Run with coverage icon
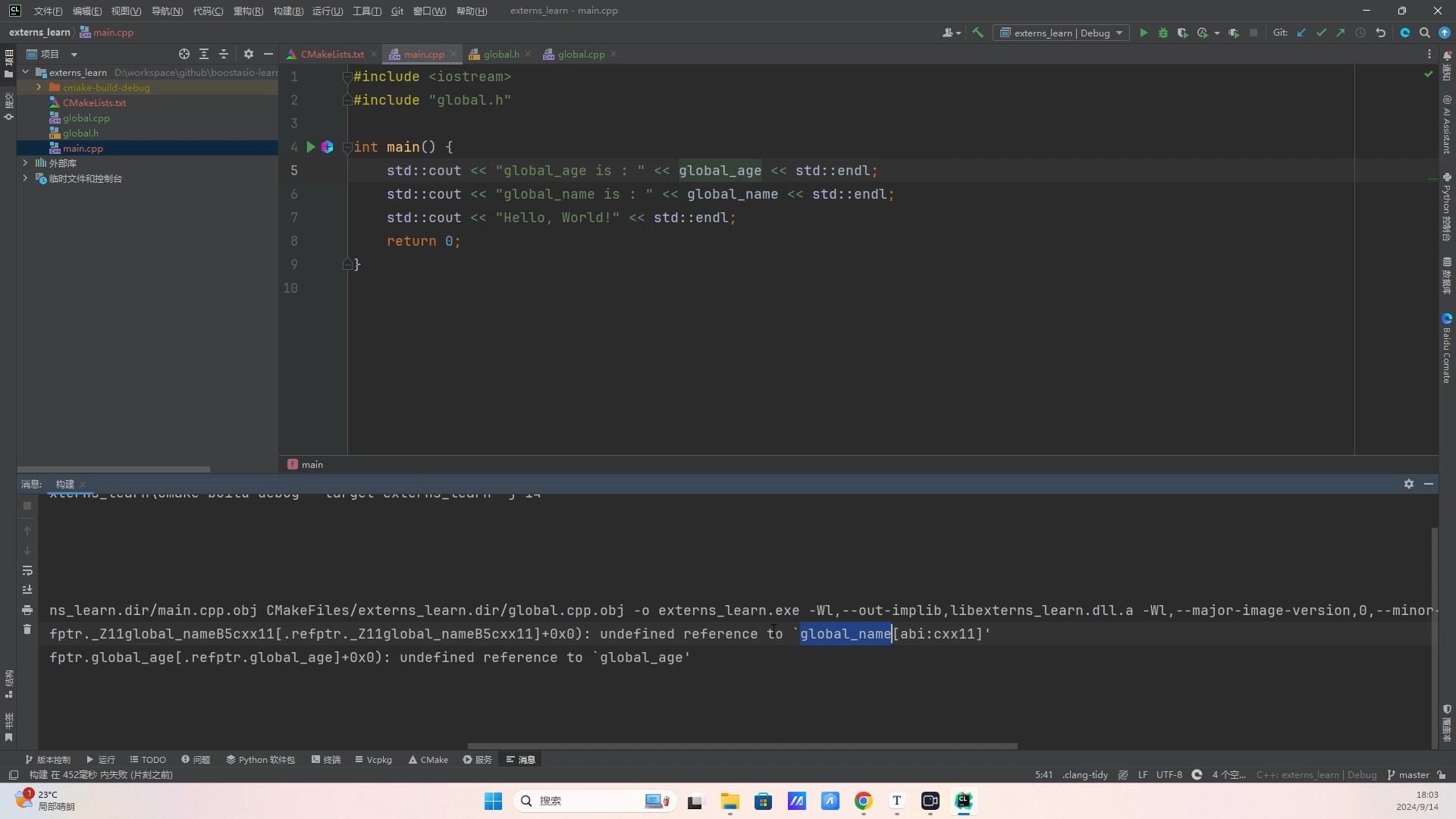Image resolution: width=1456 pixels, height=819 pixels. 1182,33
